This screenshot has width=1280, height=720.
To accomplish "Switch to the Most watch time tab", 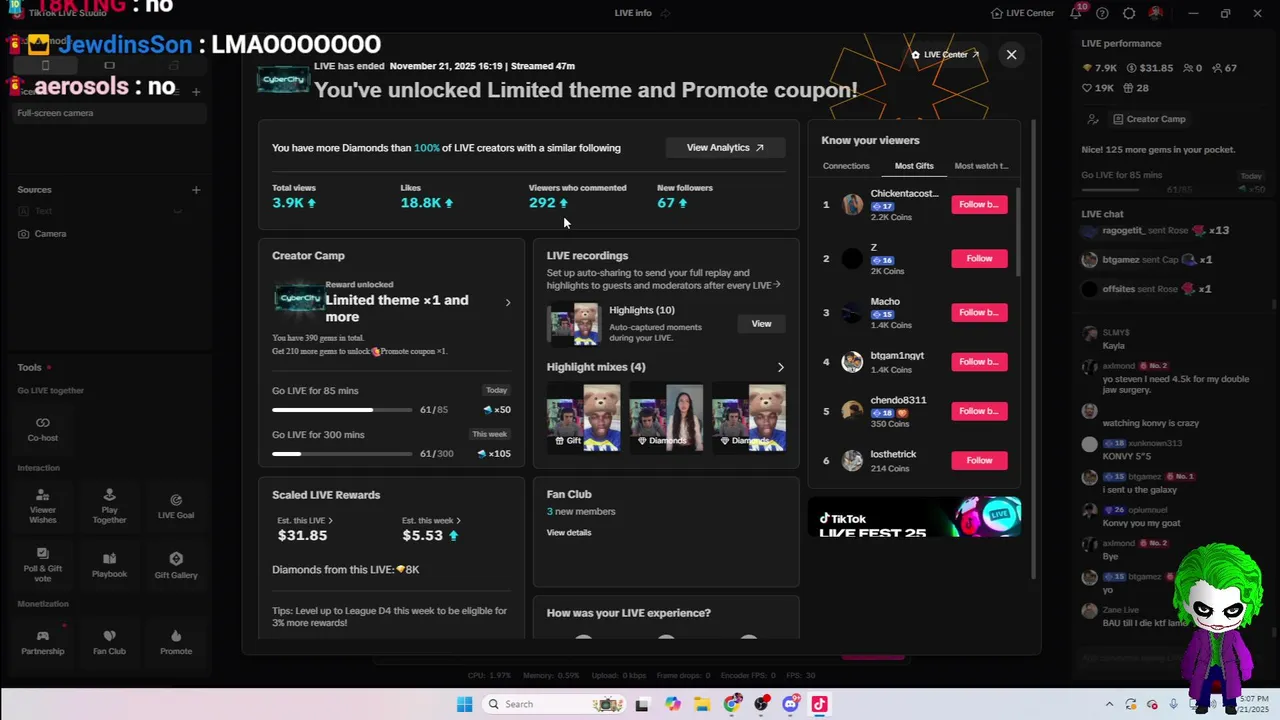I will click(x=981, y=166).
